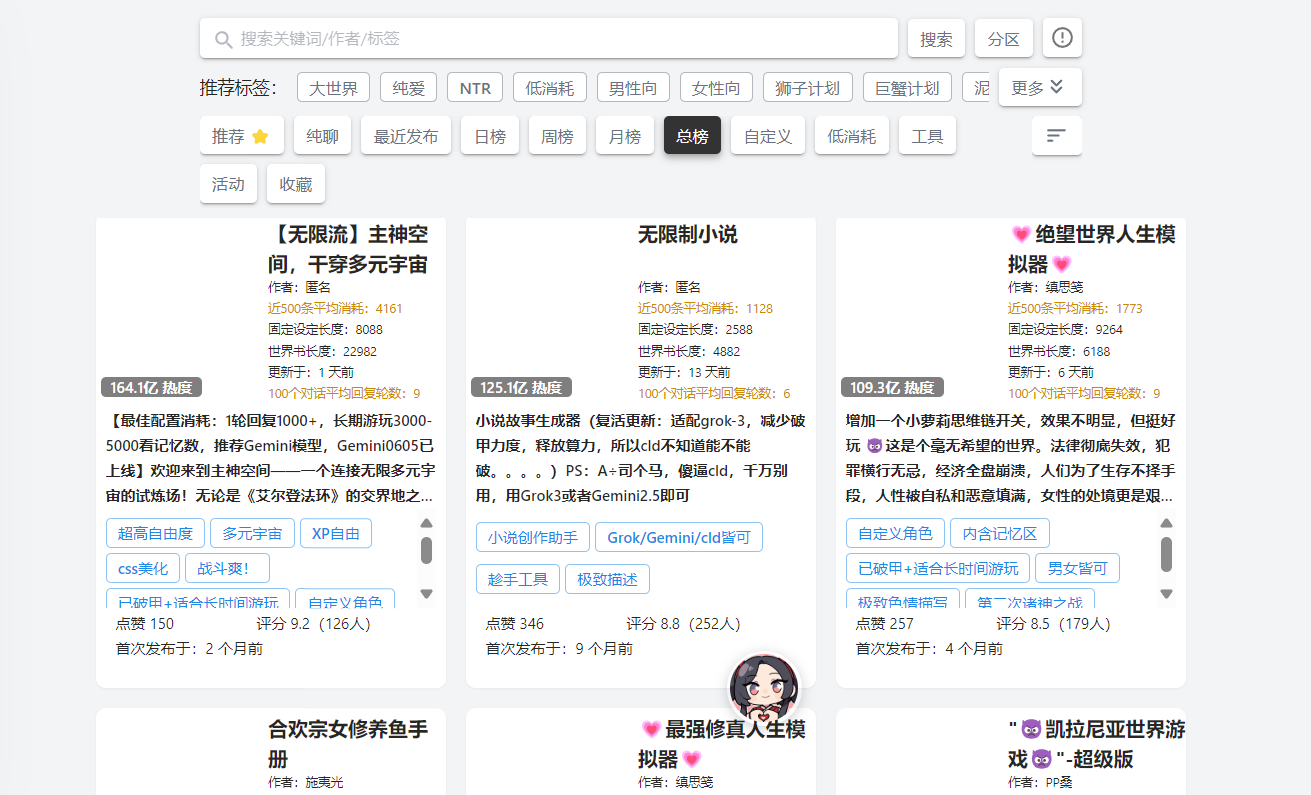1311x795 pixels.
Task: Open the exclamation info icon at top right
Action: [1061, 37]
